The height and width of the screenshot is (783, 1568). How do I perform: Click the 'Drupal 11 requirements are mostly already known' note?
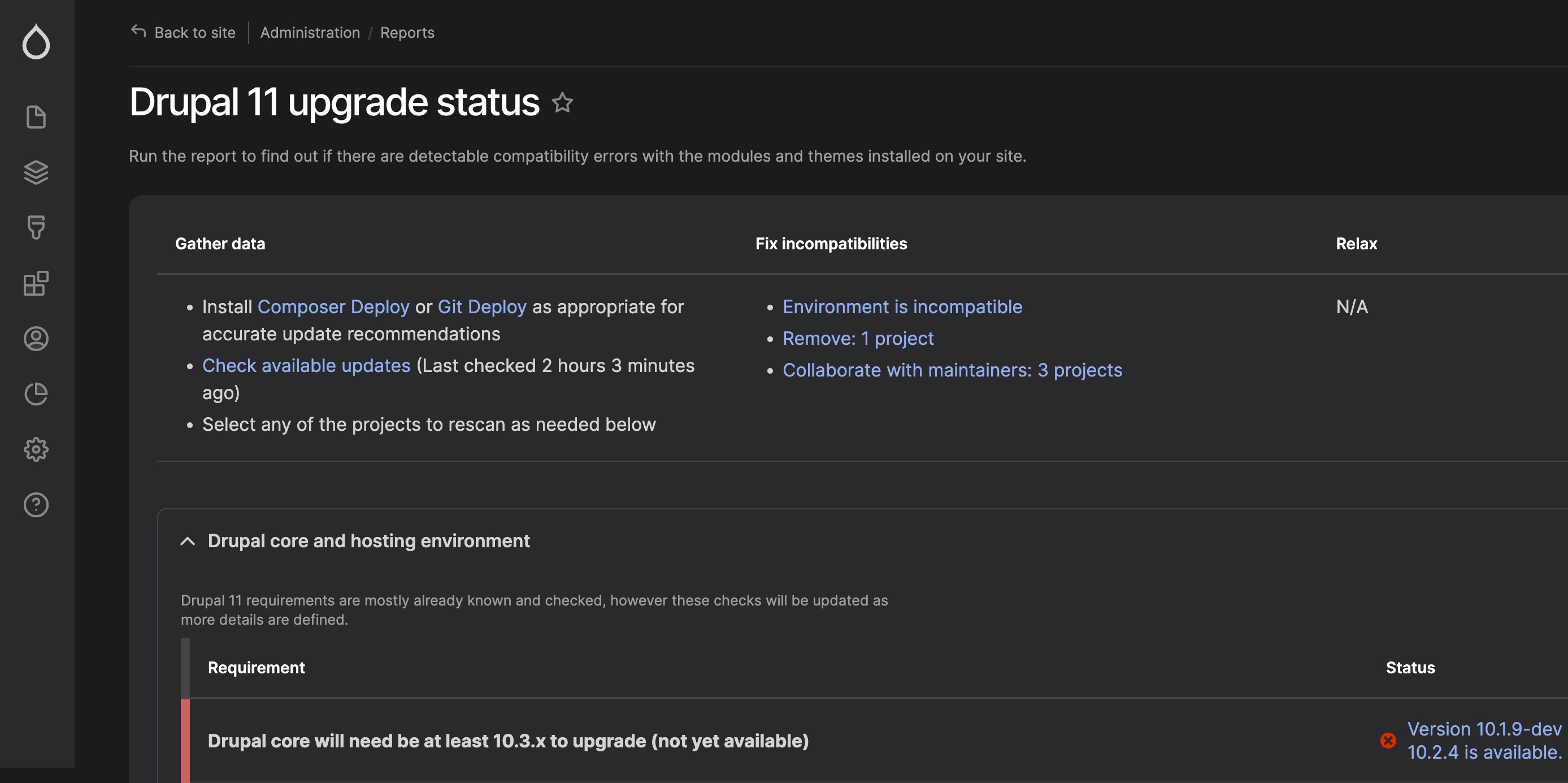click(534, 609)
